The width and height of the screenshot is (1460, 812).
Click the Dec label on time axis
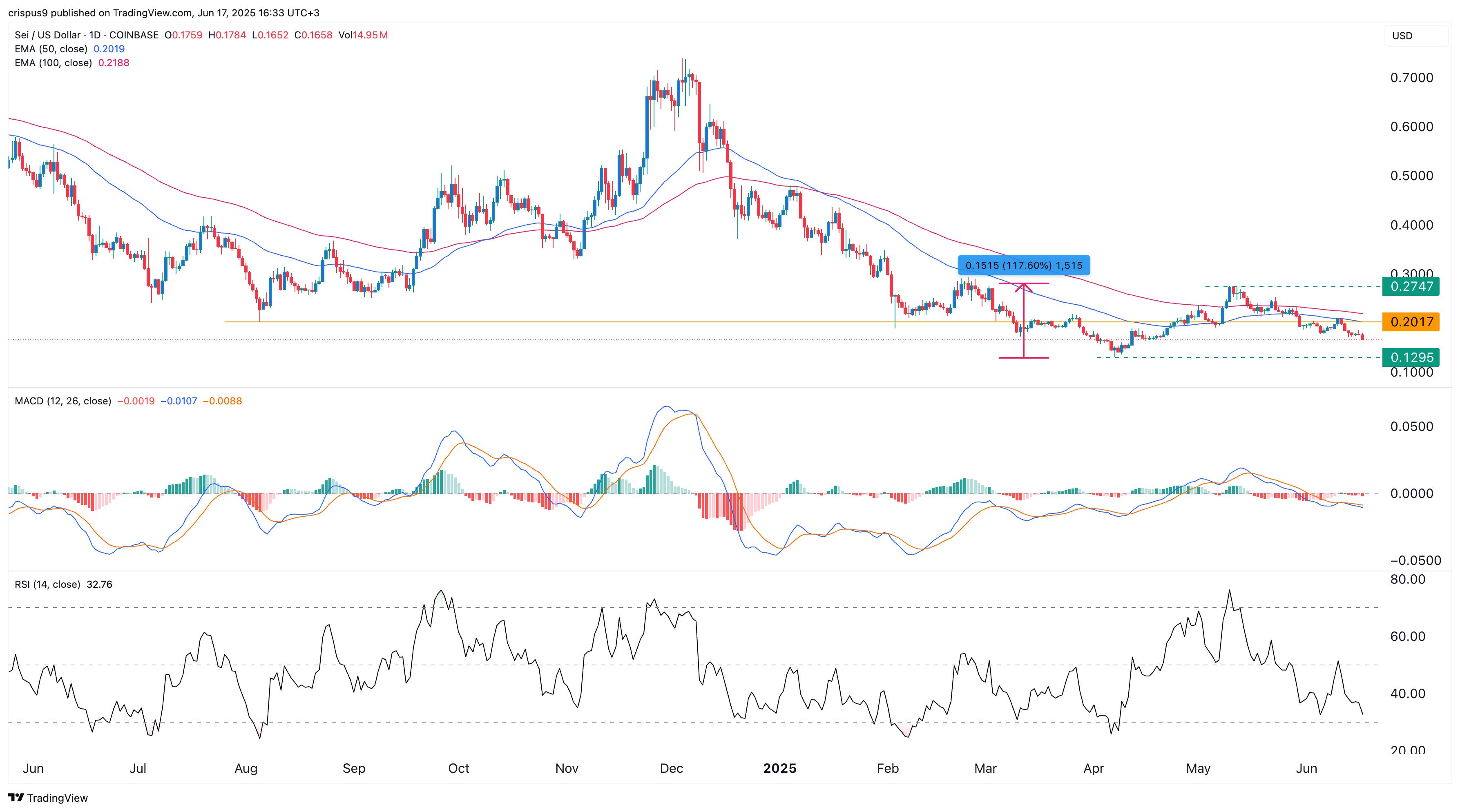tap(671, 768)
